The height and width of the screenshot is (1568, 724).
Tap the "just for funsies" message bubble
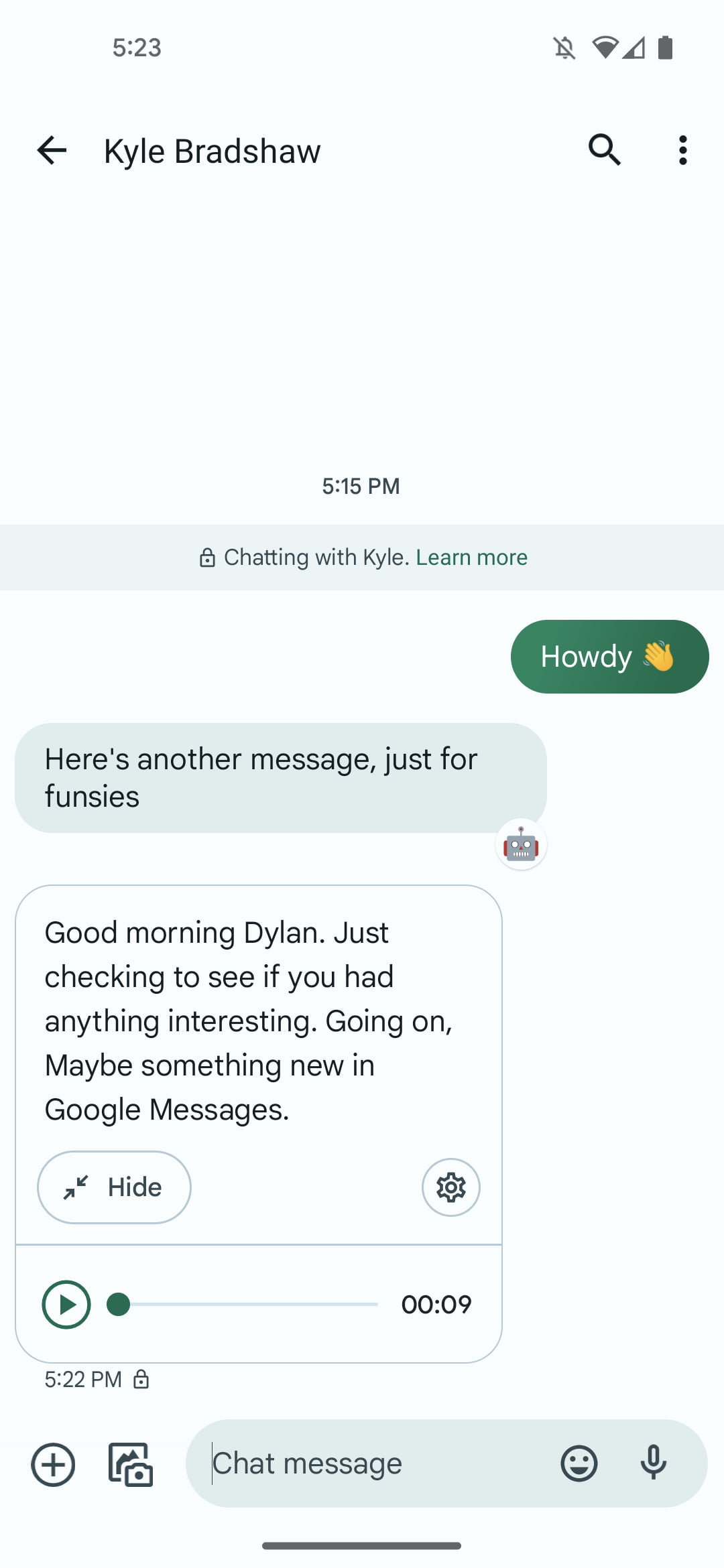pyautogui.click(x=280, y=777)
